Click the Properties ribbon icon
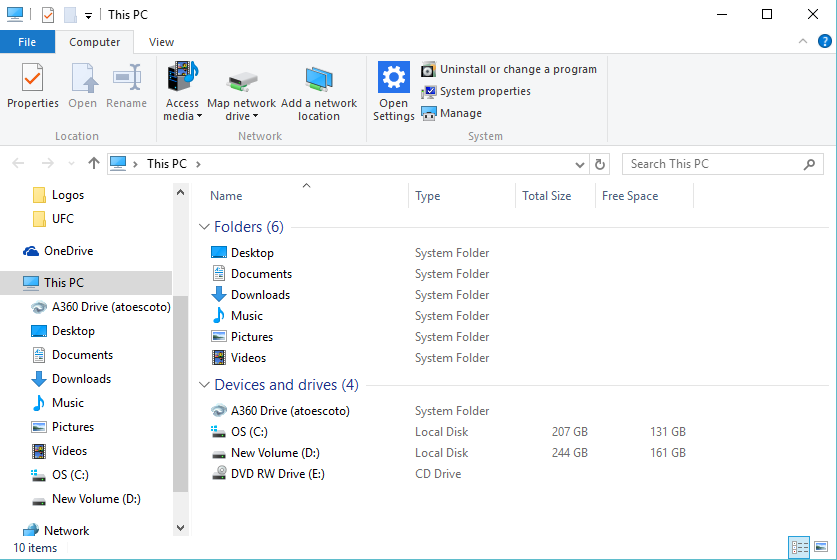This screenshot has width=837, height=560. pyautogui.click(x=33, y=78)
